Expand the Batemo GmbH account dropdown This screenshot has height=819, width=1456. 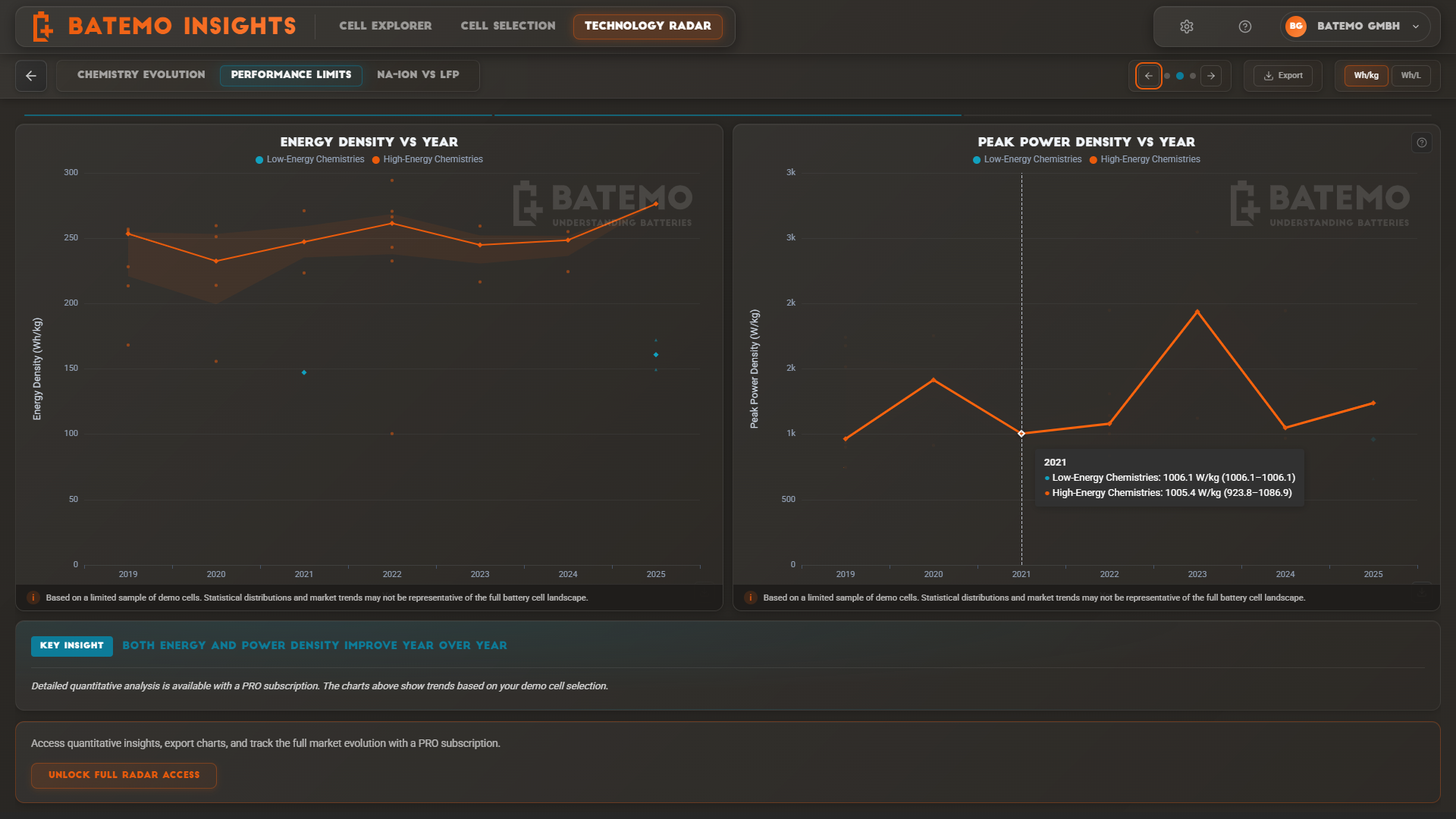click(x=1415, y=27)
